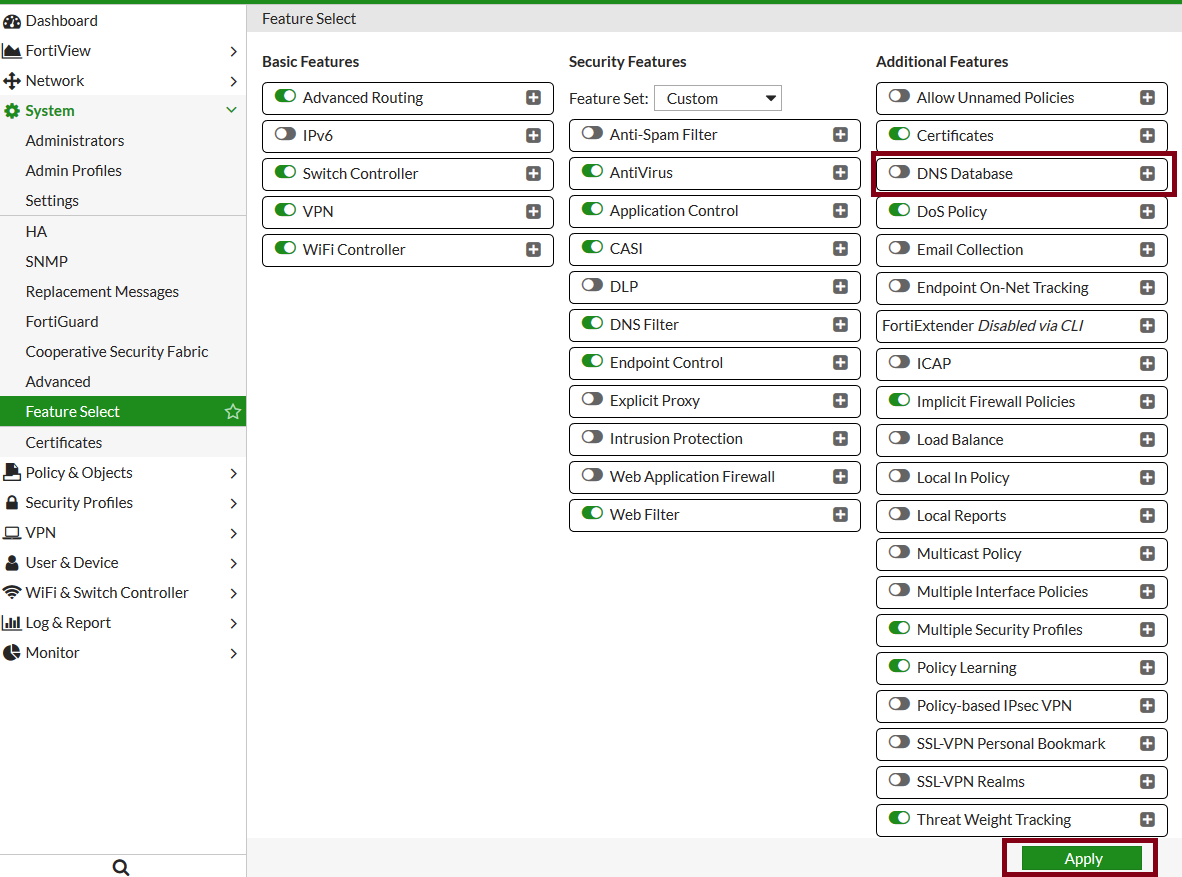Click the plus icon next to AntiVirus
The image size is (1182, 877).
tap(840, 173)
